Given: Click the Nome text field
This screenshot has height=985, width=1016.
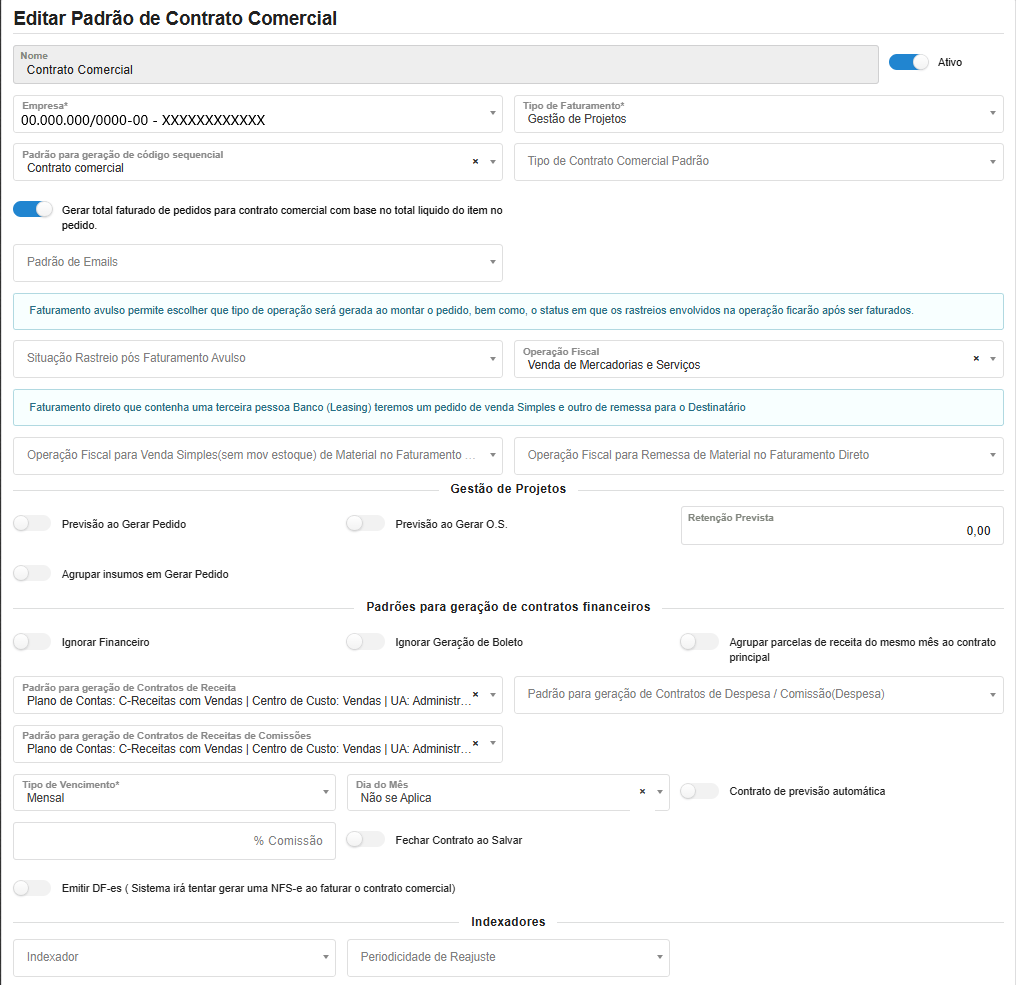Looking at the screenshot, I should pos(445,69).
